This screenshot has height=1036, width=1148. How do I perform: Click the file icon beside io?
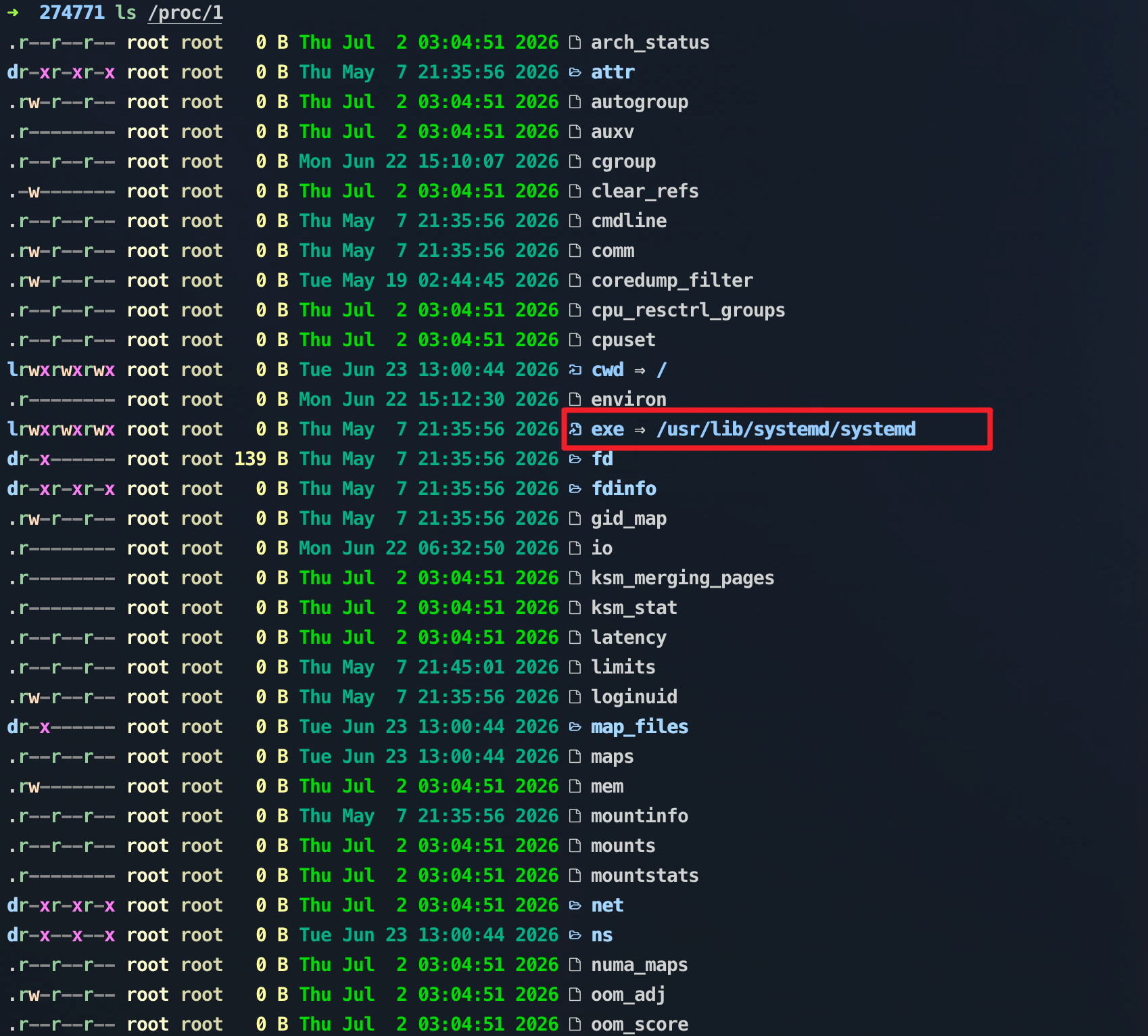tap(575, 548)
